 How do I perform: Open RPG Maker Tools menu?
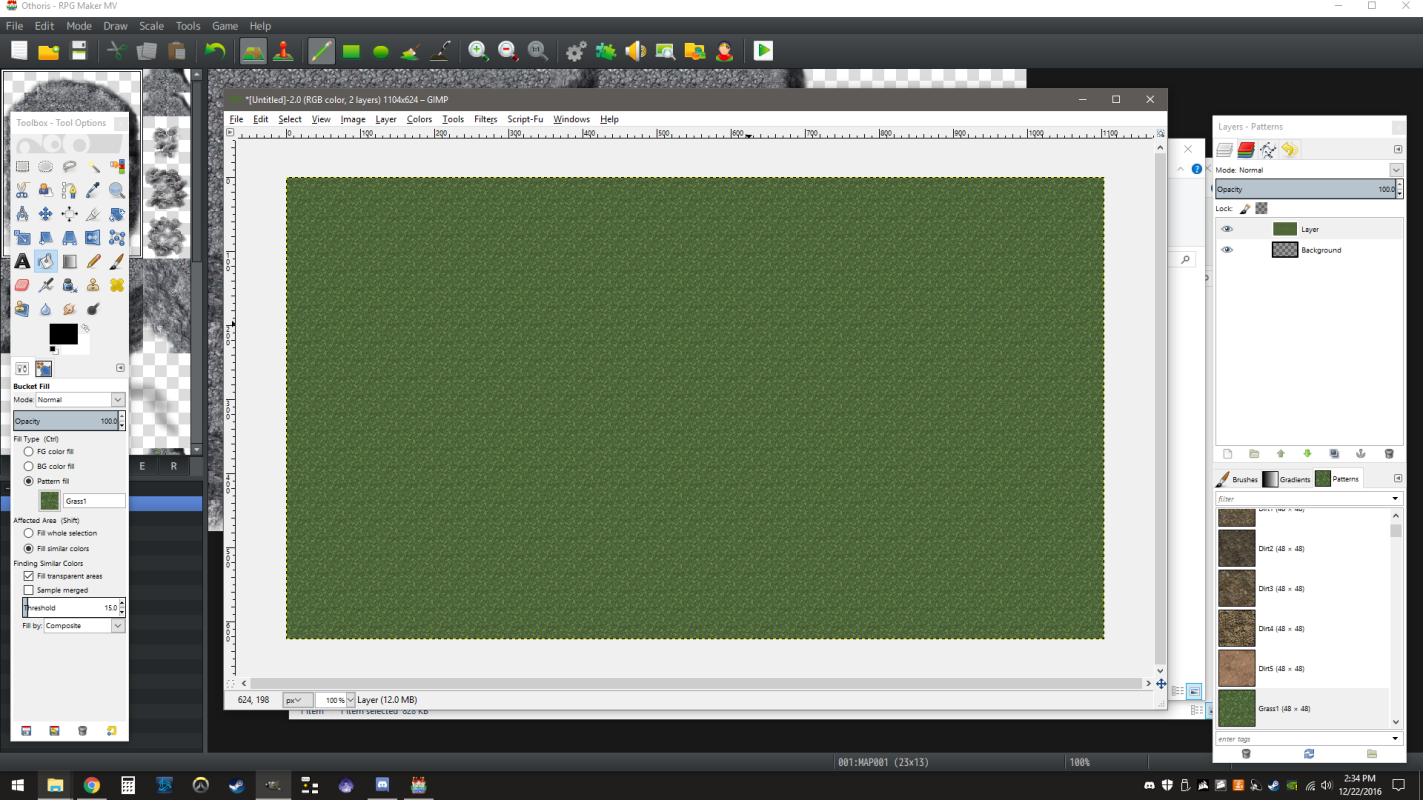188,26
